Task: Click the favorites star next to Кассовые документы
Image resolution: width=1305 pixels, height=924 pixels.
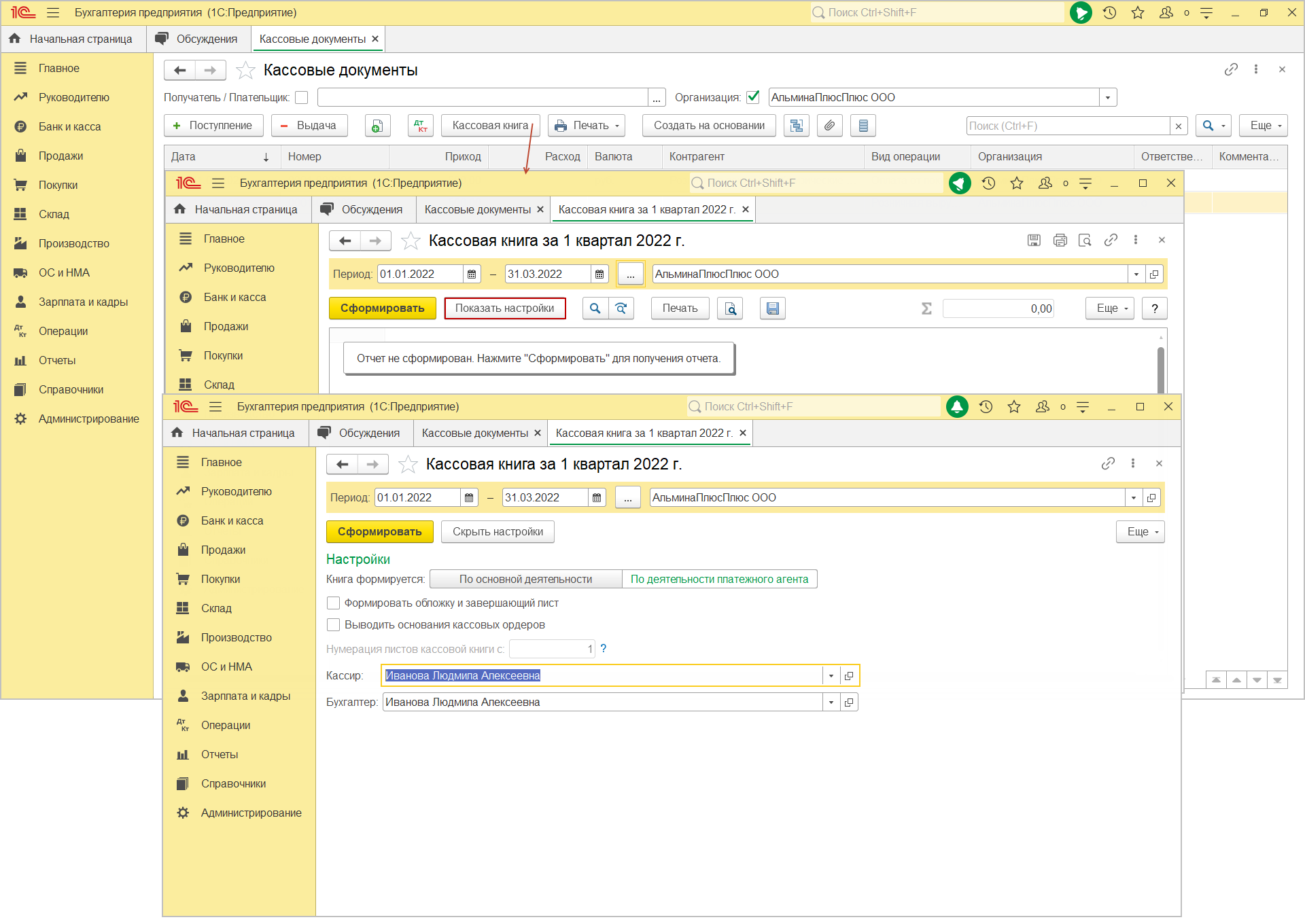Action: pyautogui.click(x=245, y=70)
